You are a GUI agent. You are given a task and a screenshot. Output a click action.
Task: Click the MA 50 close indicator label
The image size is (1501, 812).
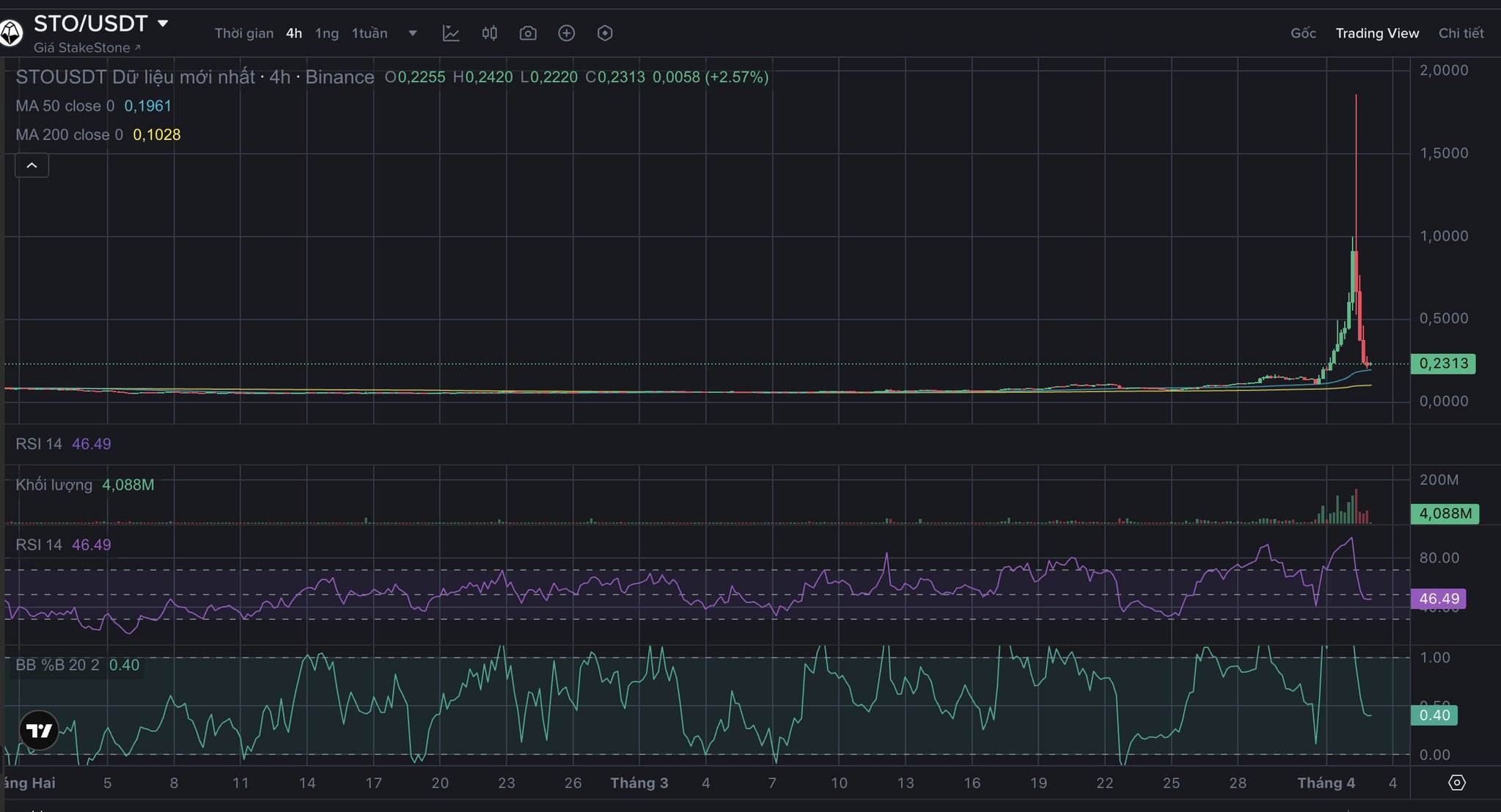tap(65, 106)
